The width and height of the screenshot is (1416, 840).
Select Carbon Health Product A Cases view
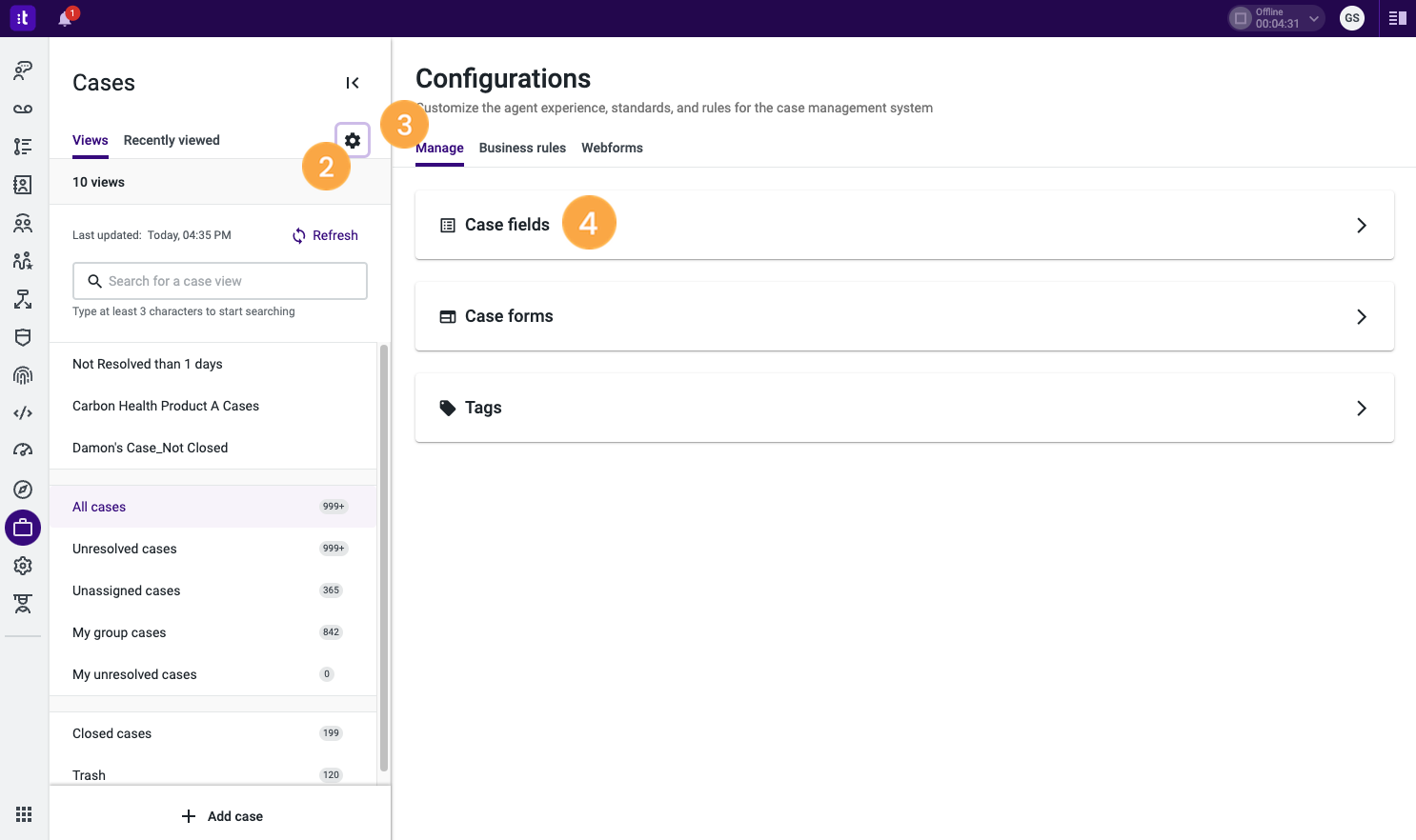213,406
